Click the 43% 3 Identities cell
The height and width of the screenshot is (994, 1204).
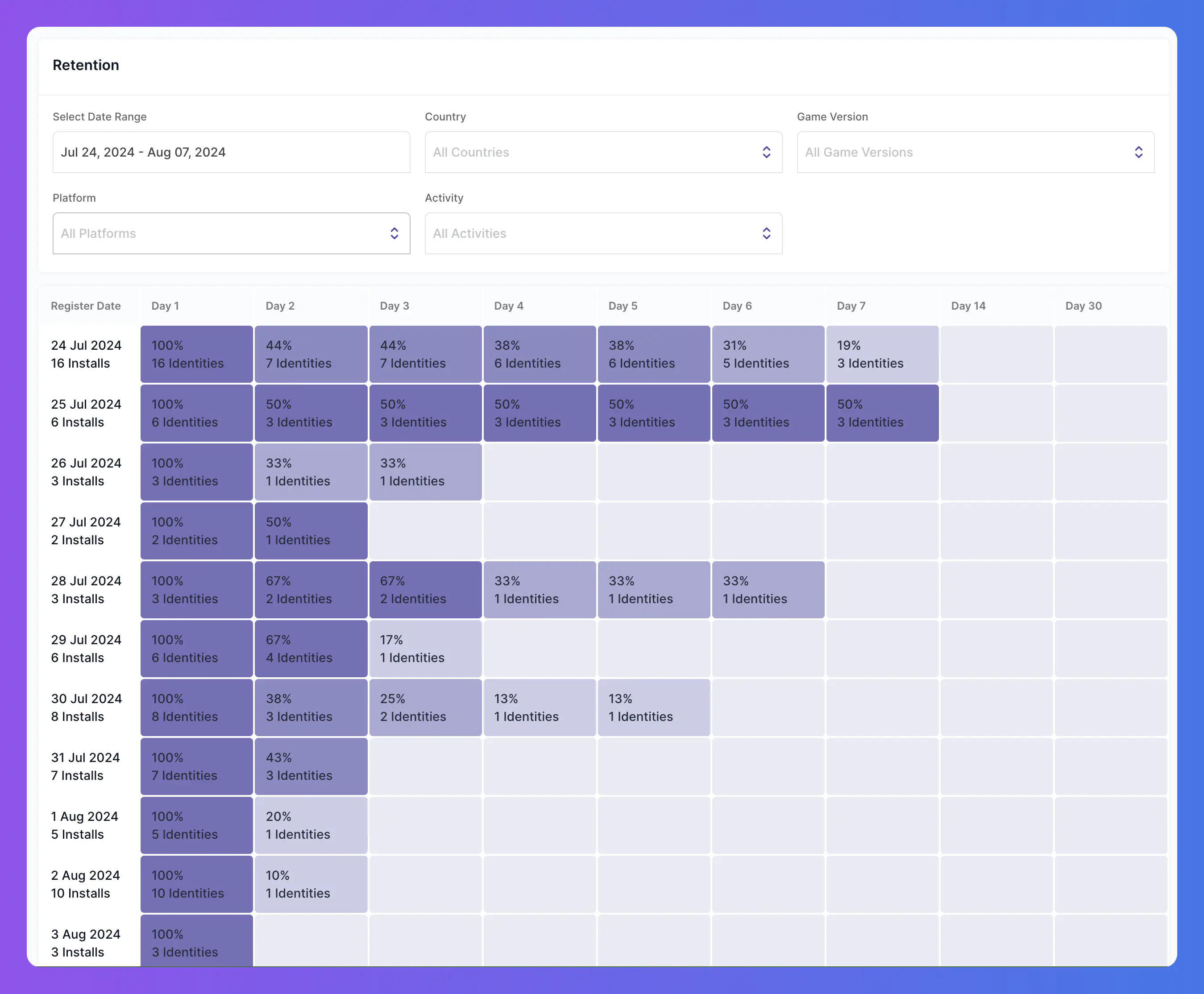(311, 767)
